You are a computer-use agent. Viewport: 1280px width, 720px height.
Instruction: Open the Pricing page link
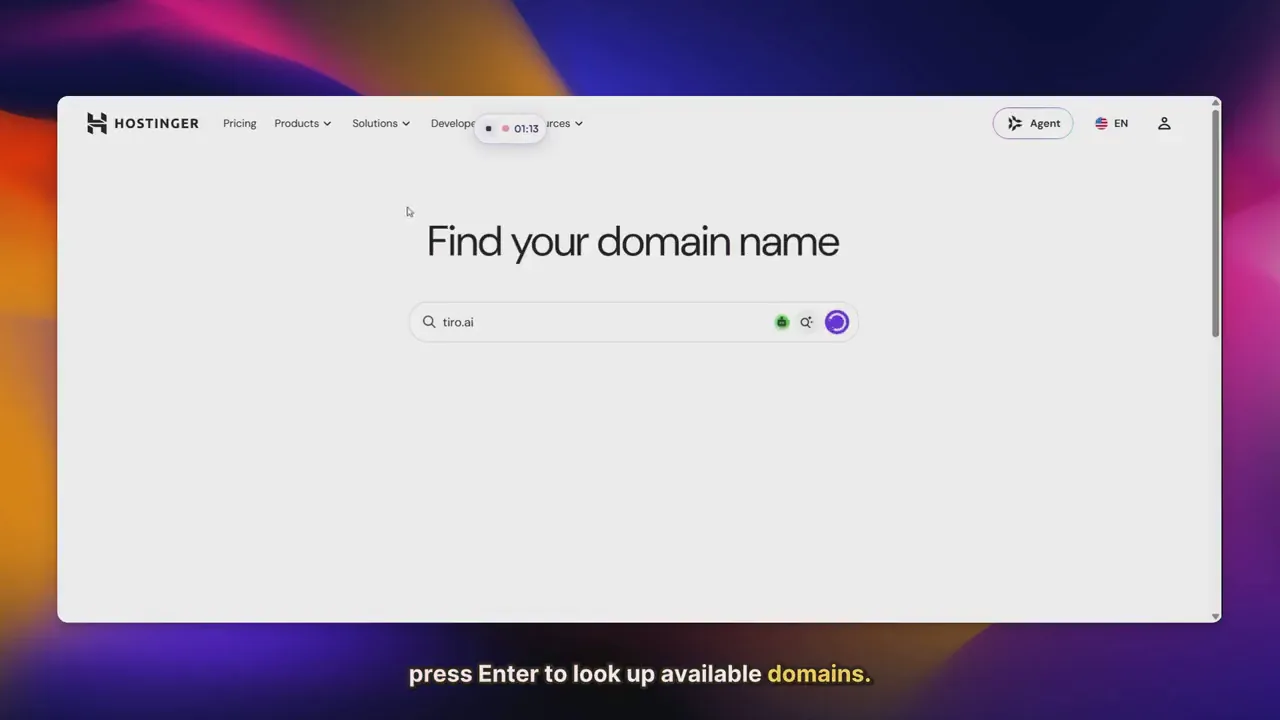tap(239, 123)
